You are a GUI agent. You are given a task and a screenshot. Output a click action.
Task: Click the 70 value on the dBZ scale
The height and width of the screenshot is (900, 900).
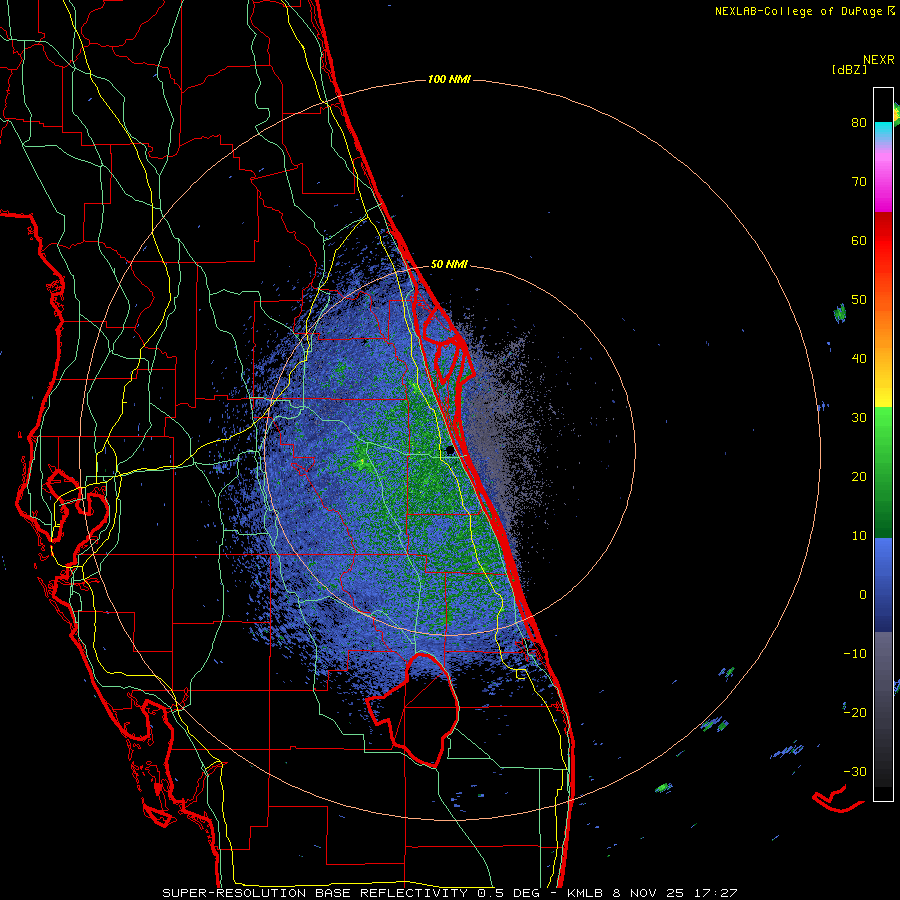(x=859, y=182)
